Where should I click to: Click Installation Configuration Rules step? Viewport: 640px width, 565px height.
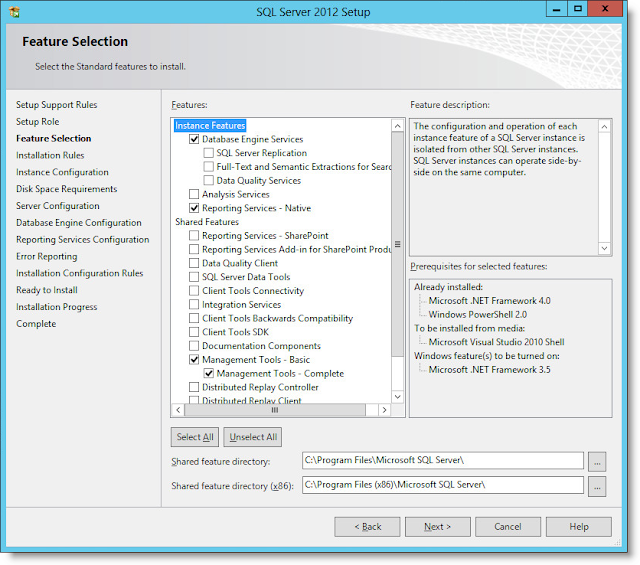pos(80,273)
